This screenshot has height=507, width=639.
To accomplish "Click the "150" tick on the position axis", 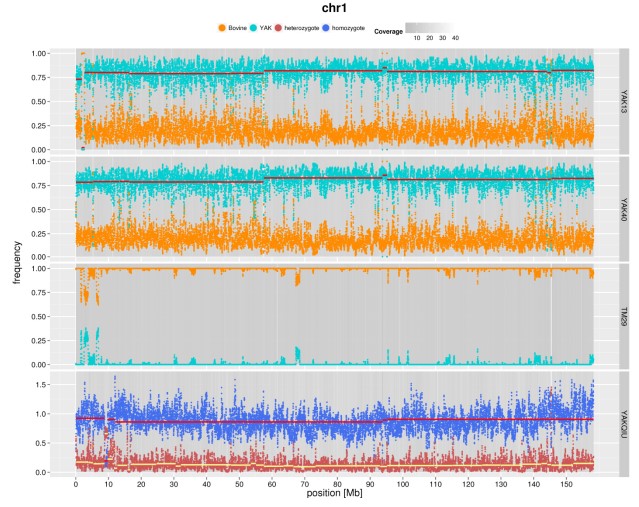I will point(566,484).
